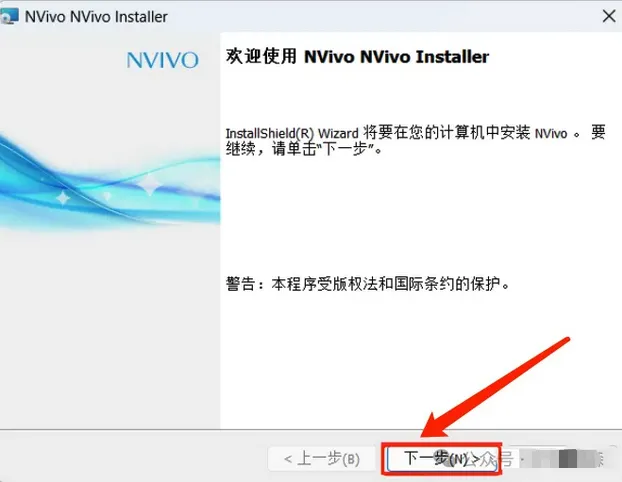
Task: Click the blue wave banner graphic
Action: (110, 183)
